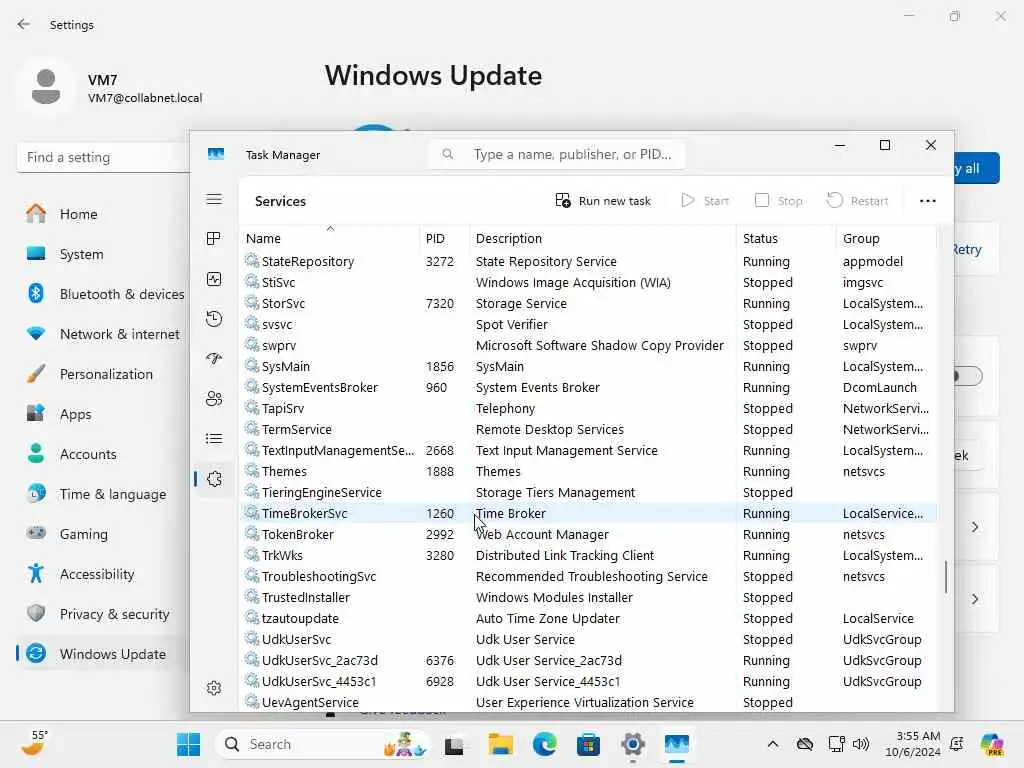Click the Start service button
1024x768 pixels.
705,200
